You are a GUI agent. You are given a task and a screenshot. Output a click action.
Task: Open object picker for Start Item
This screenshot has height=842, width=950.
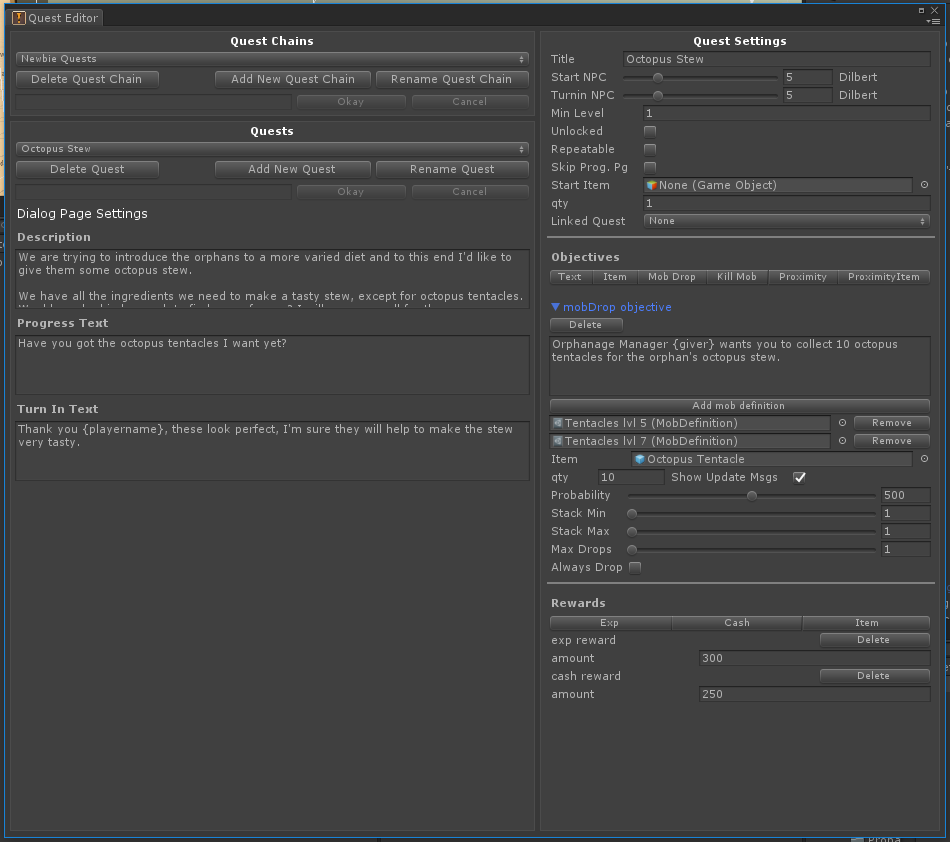tap(924, 185)
